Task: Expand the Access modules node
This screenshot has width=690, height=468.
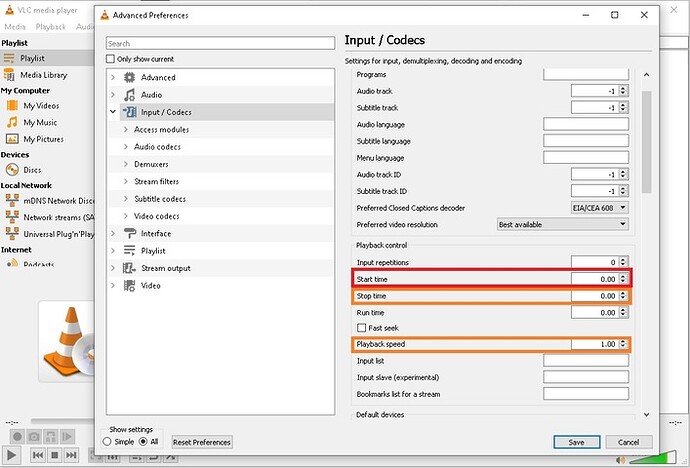Action: (x=126, y=129)
